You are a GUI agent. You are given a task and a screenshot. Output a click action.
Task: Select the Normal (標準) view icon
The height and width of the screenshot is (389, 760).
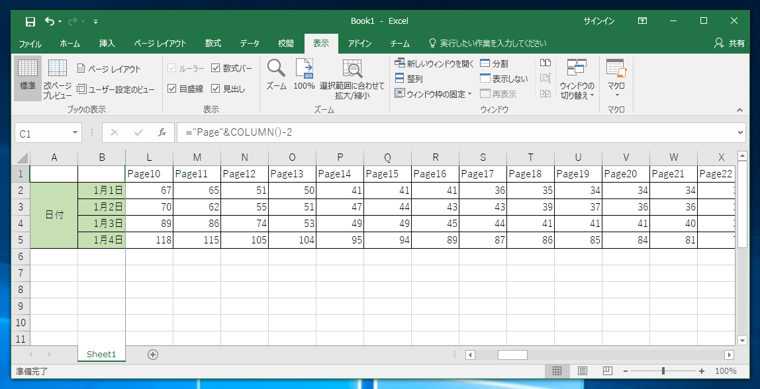tap(28, 78)
